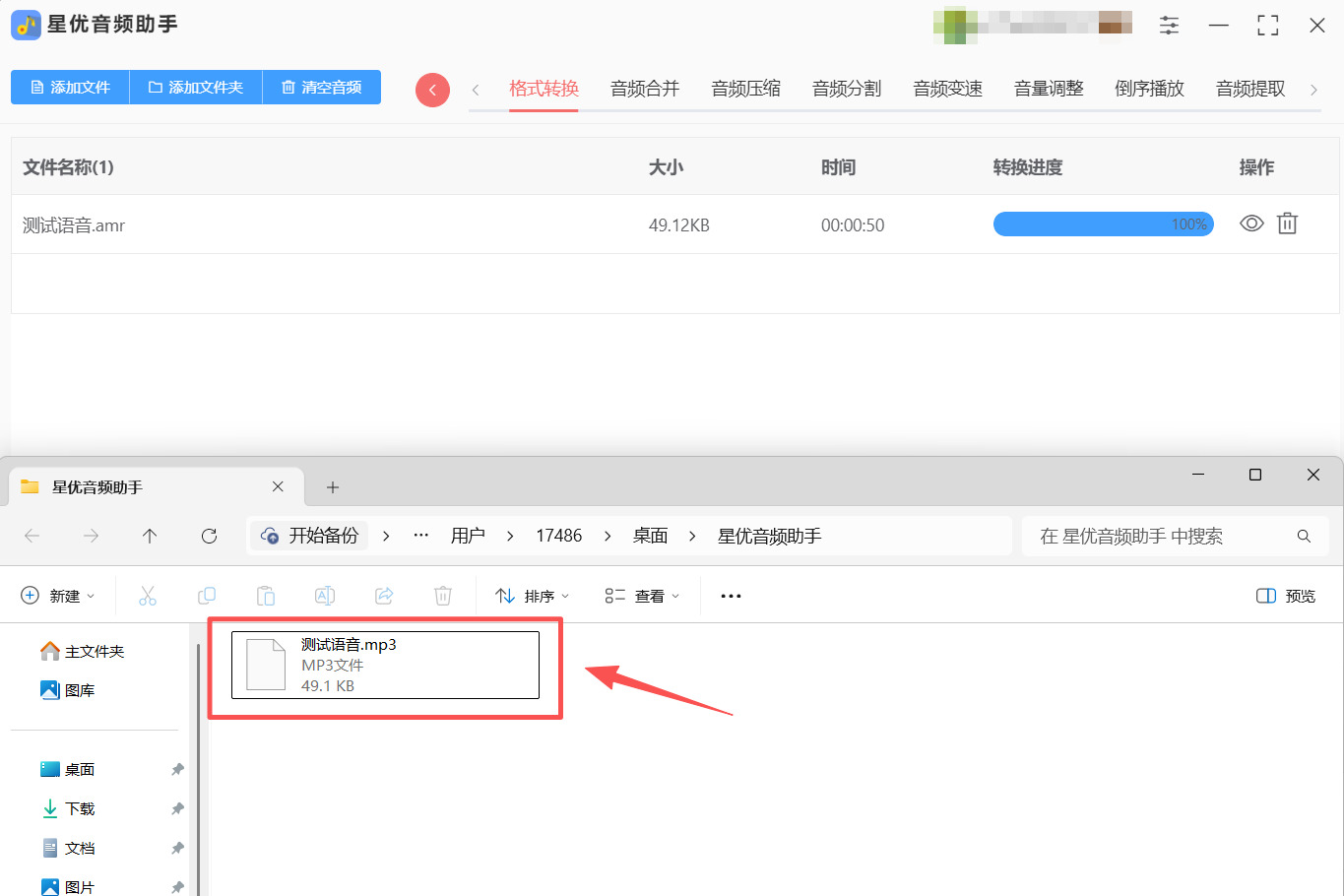Expand the 新建 dropdown
This screenshot has height=896, width=1344.
58,596
